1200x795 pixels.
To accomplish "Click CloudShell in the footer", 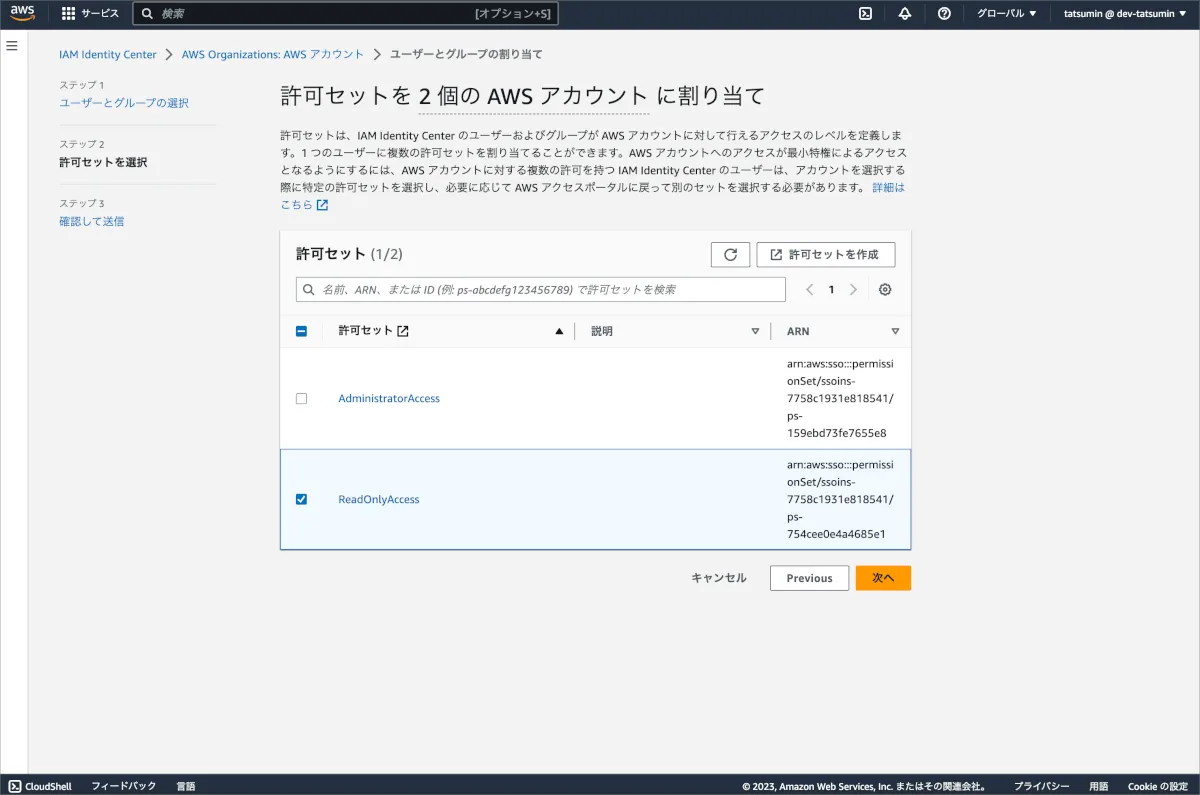I will pos(40,786).
